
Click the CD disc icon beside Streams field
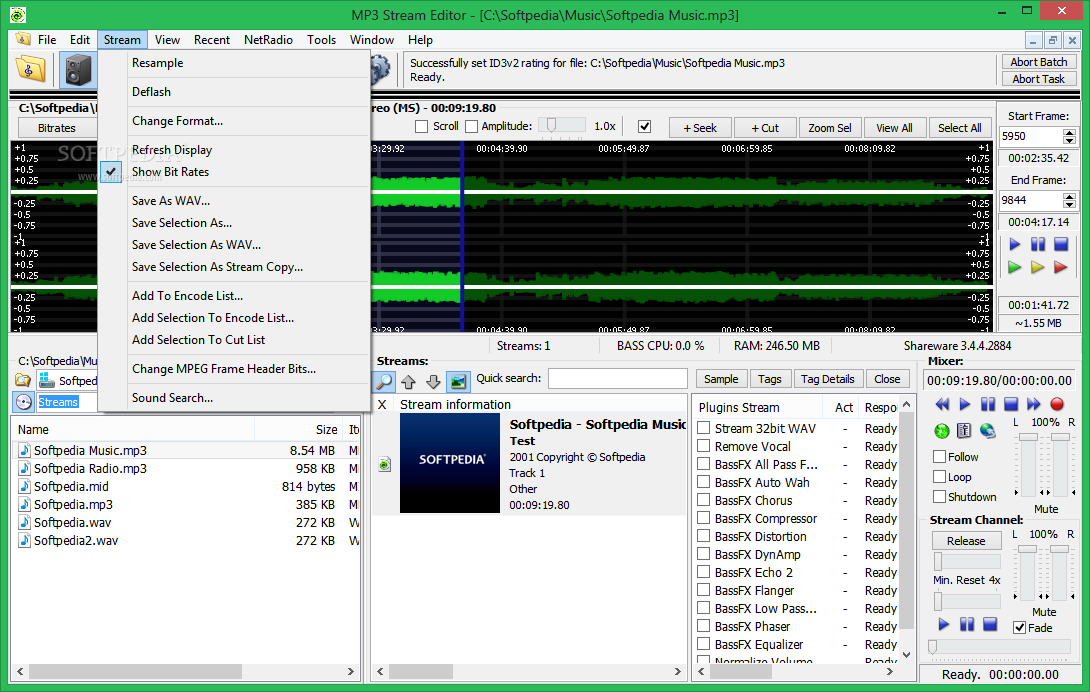coord(24,402)
